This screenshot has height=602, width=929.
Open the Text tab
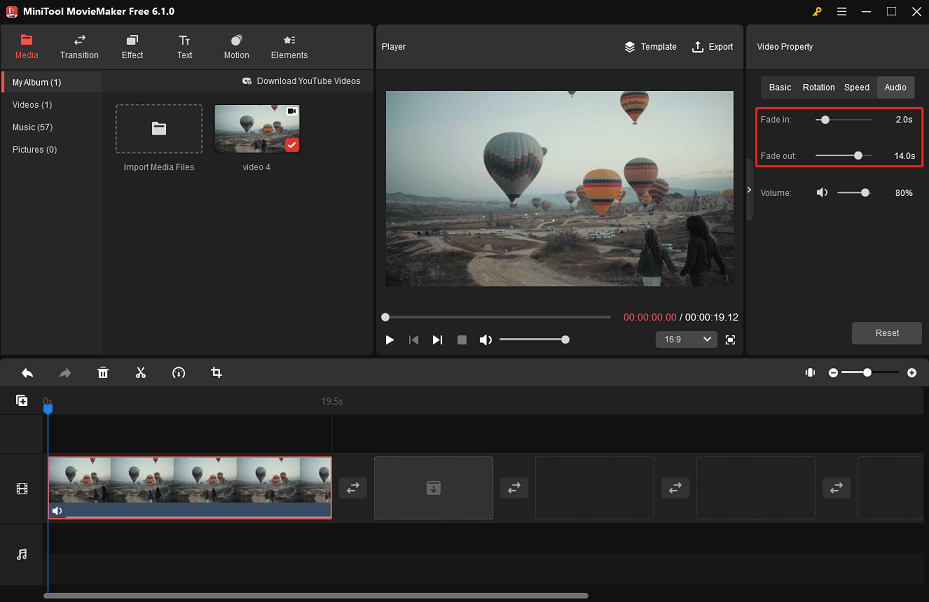(184, 47)
